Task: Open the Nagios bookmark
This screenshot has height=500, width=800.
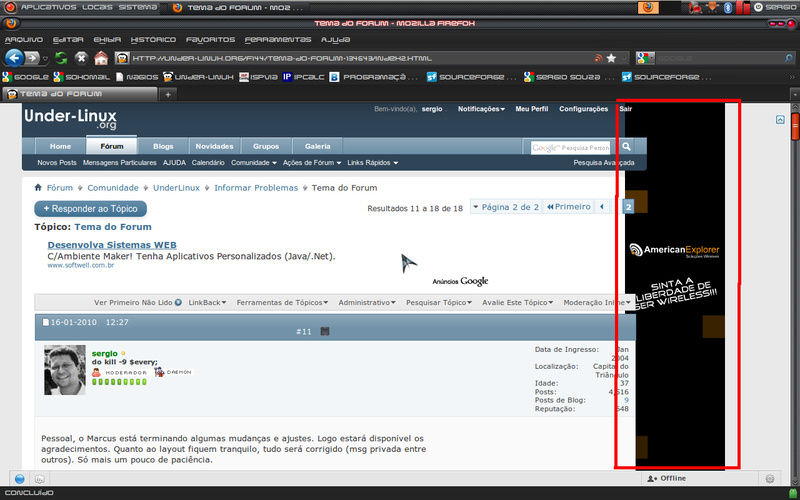Action: (137, 77)
